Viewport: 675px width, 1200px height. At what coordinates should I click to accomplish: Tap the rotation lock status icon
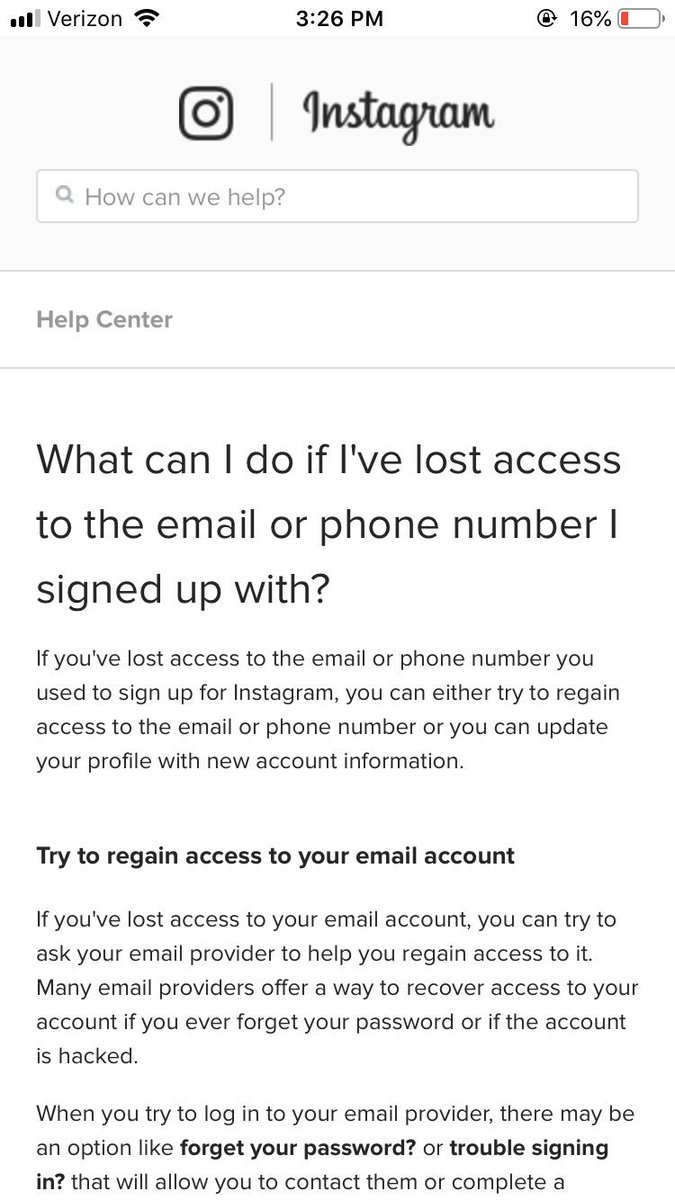pyautogui.click(x=547, y=18)
